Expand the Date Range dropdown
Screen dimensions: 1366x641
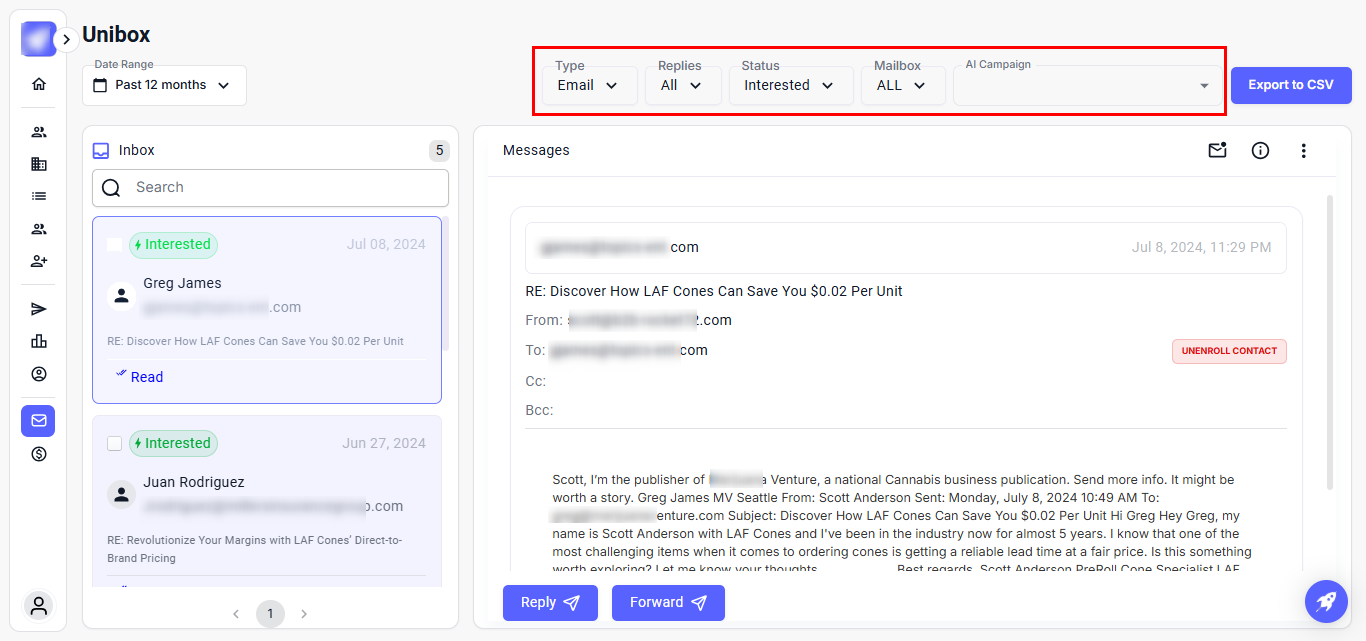click(x=164, y=85)
